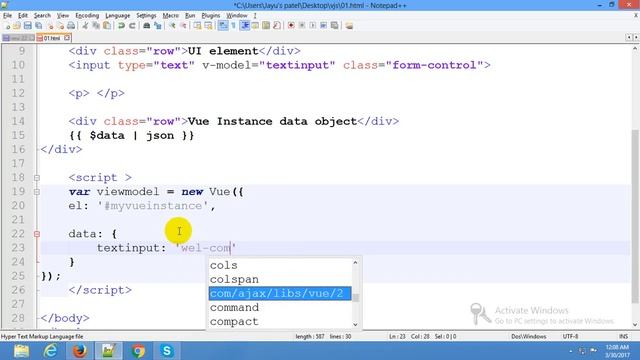Open the Search menu
The width and height of the screenshot is (640, 360).
tap(42, 16)
